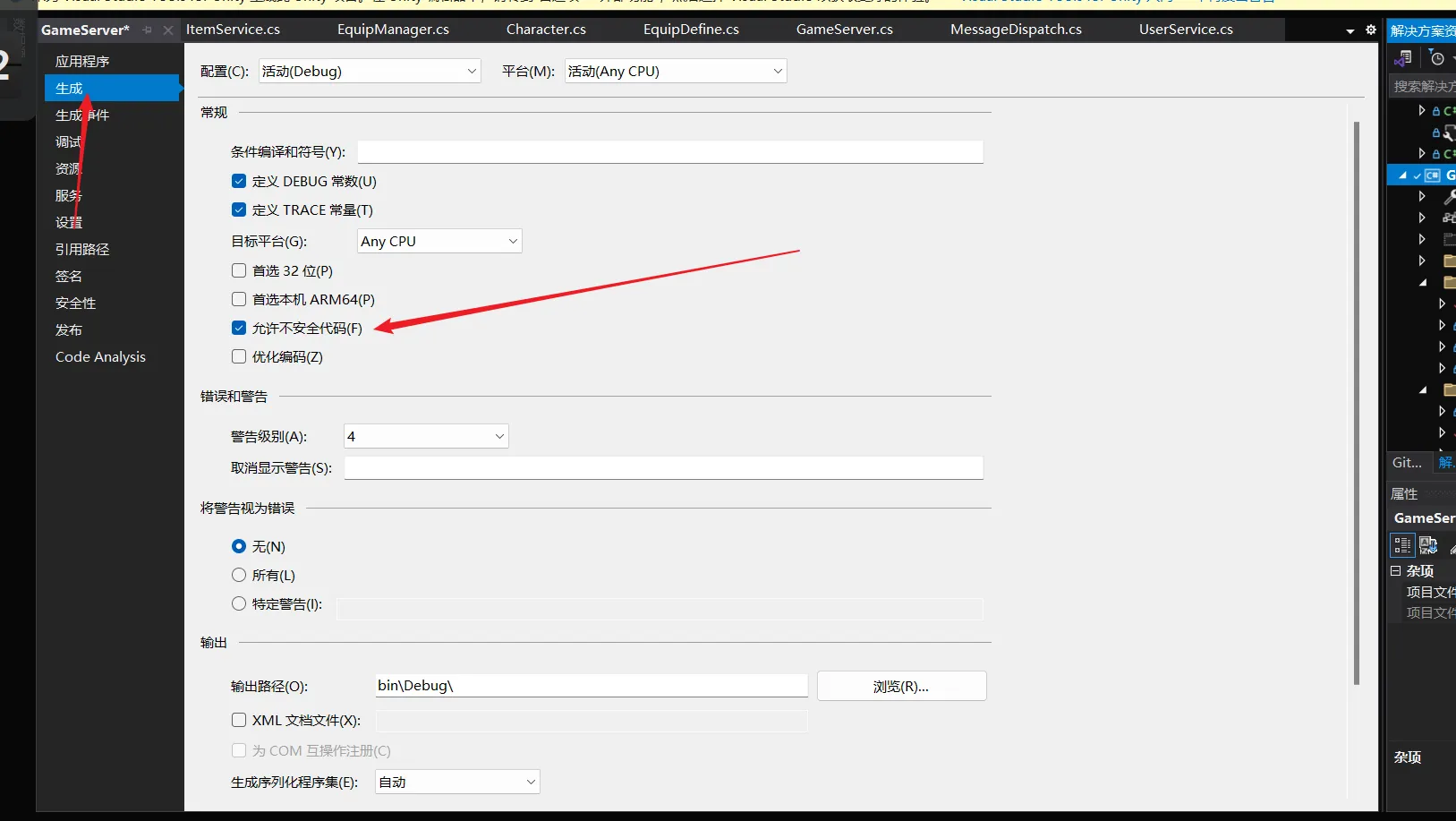Enable 首选 32 位 checkbox
Image resolution: width=1456 pixels, height=821 pixels.
point(239,270)
